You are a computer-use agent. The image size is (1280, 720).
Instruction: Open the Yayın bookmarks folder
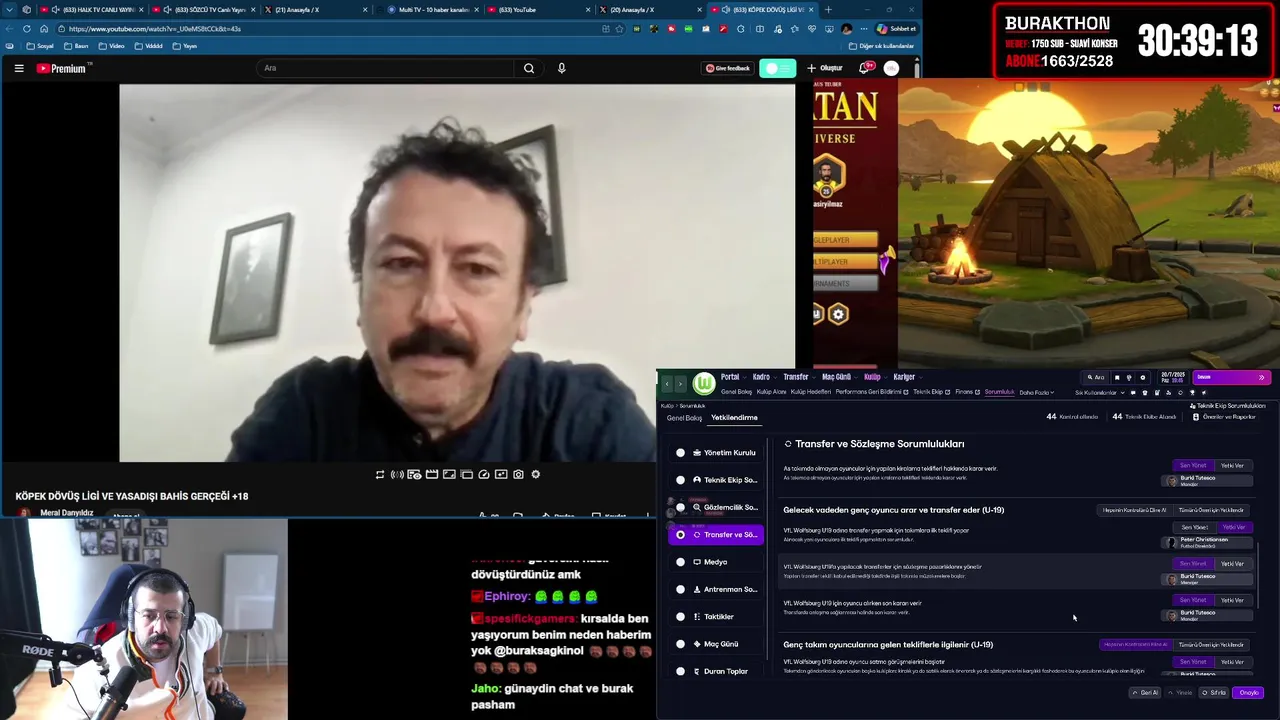coord(184,46)
